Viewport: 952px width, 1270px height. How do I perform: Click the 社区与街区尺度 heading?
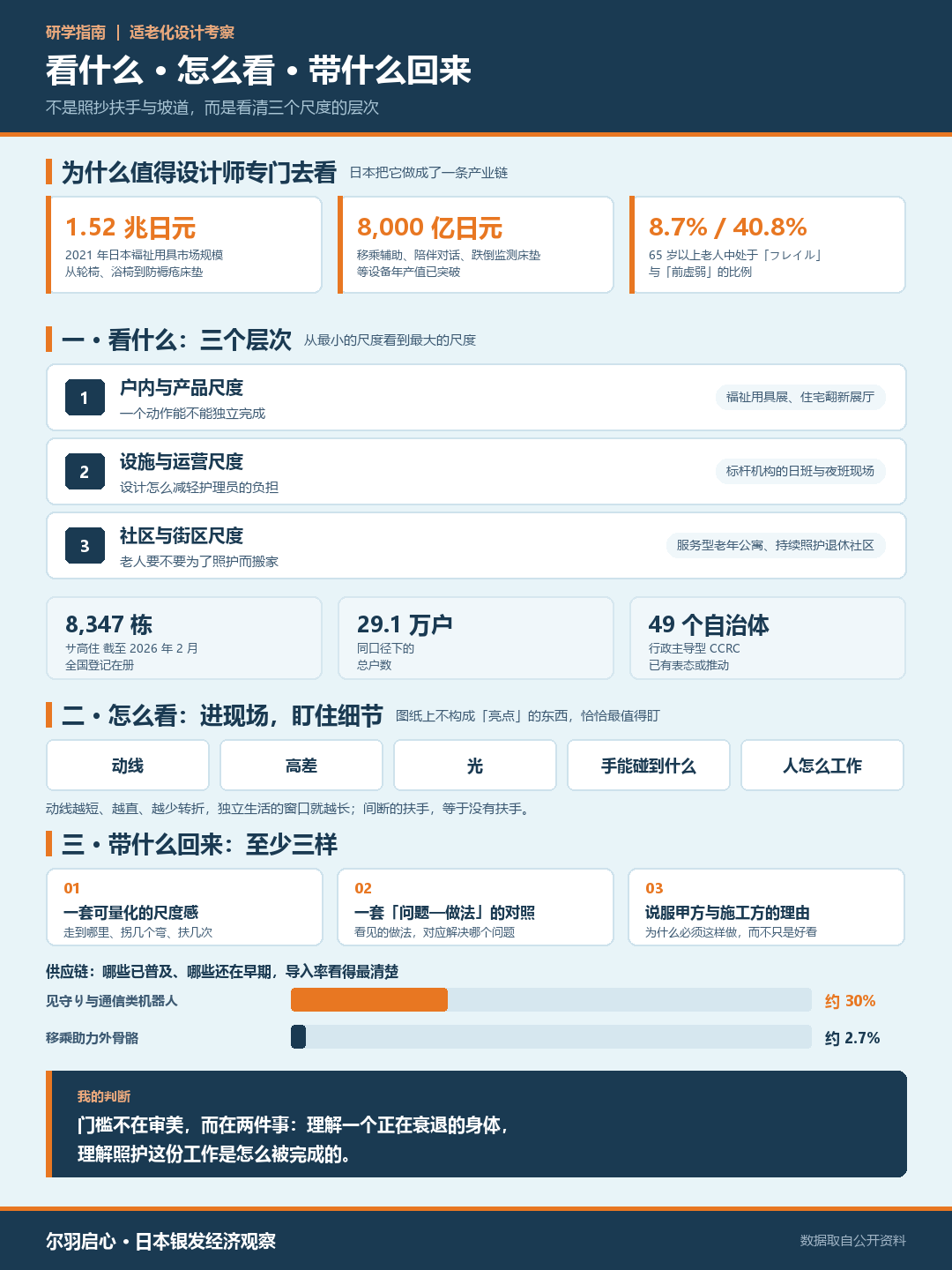pos(182,535)
